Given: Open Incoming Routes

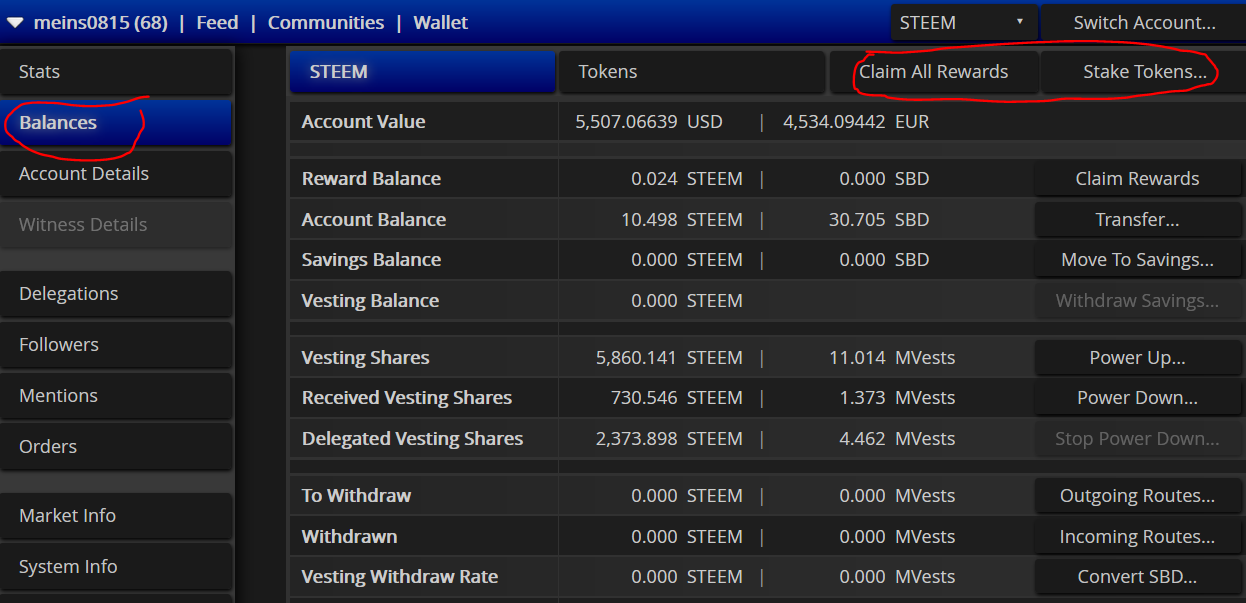Looking at the screenshot, I should click(1137, 537).
